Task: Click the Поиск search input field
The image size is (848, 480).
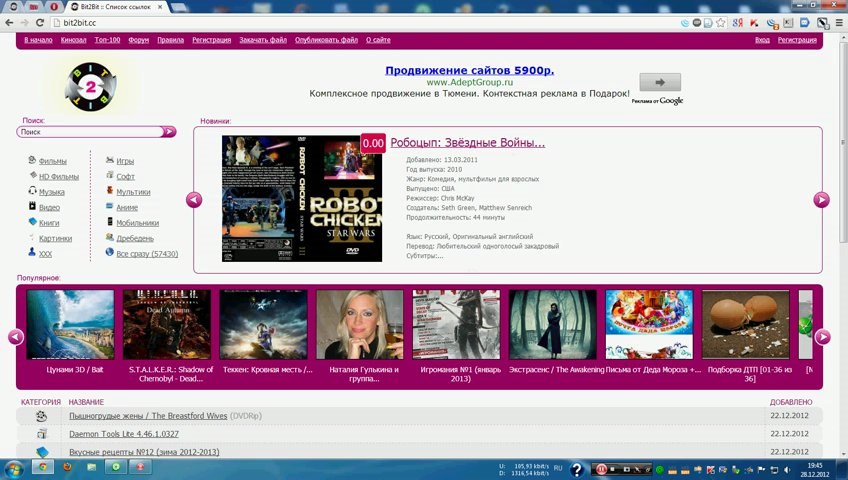Action: tap(88, 131)
